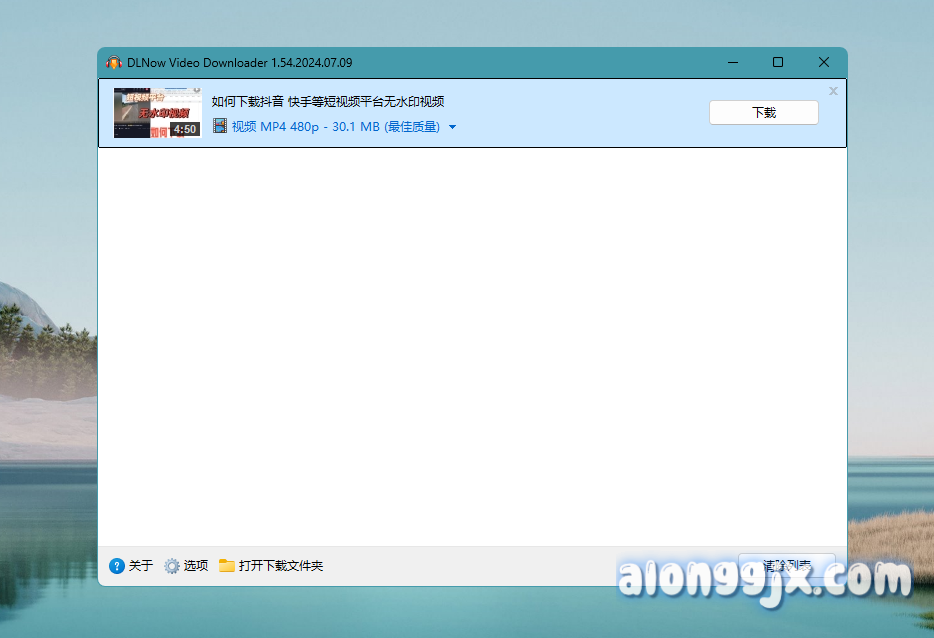The height and width of the screenshot is (638, 934).
Task: Open the 关于 text link
Action: point(141,566)
